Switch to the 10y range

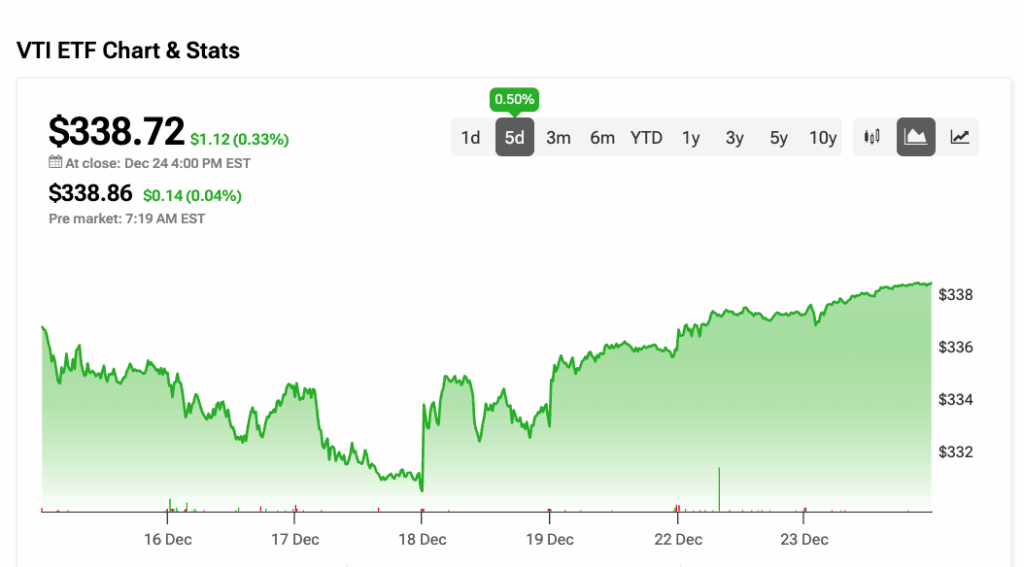[x=823, y=138]
